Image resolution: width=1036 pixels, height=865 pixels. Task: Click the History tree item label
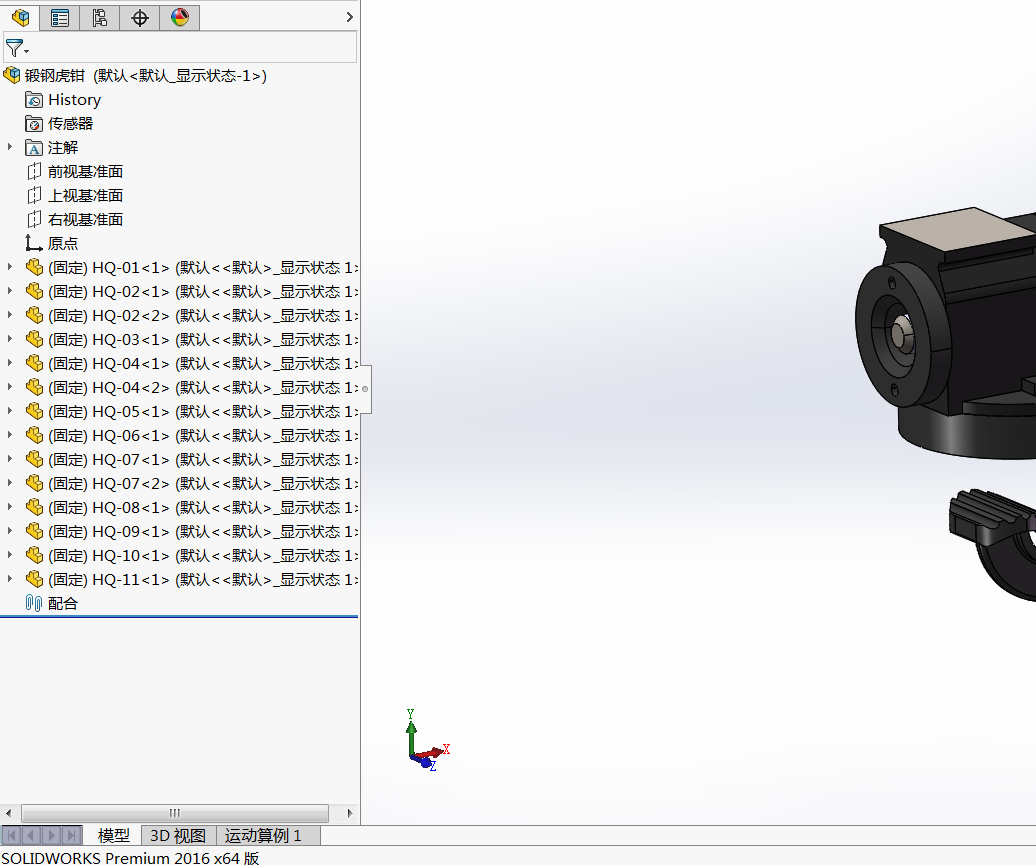75,100
